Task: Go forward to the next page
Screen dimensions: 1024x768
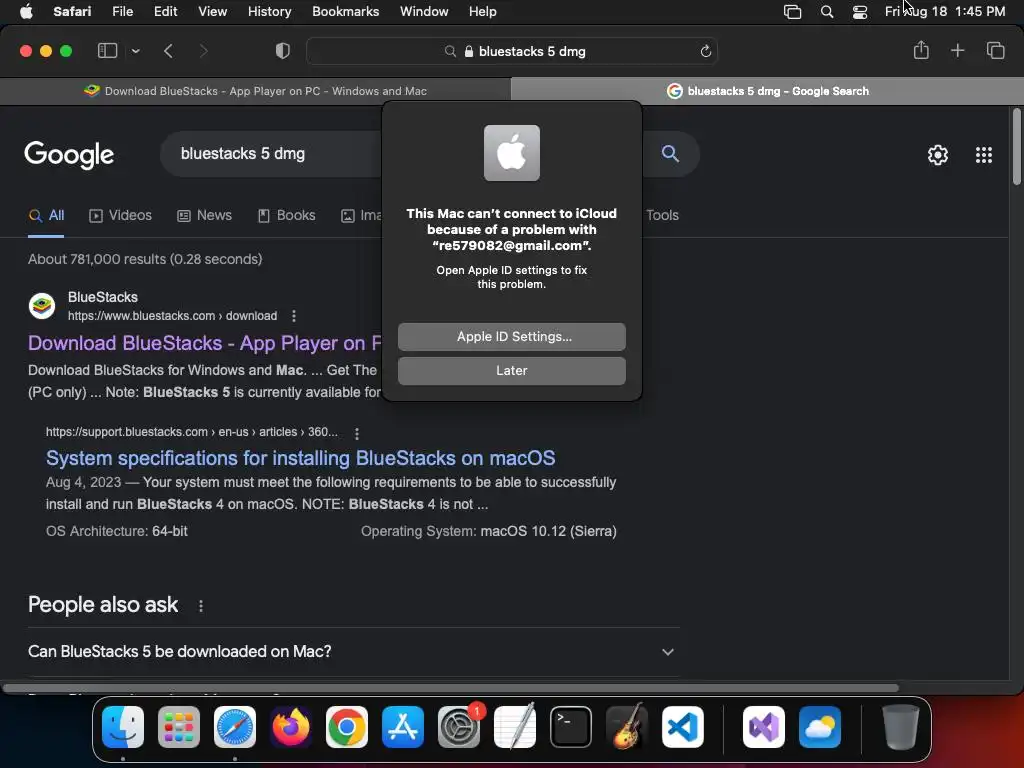Action: tap(203, 51)
